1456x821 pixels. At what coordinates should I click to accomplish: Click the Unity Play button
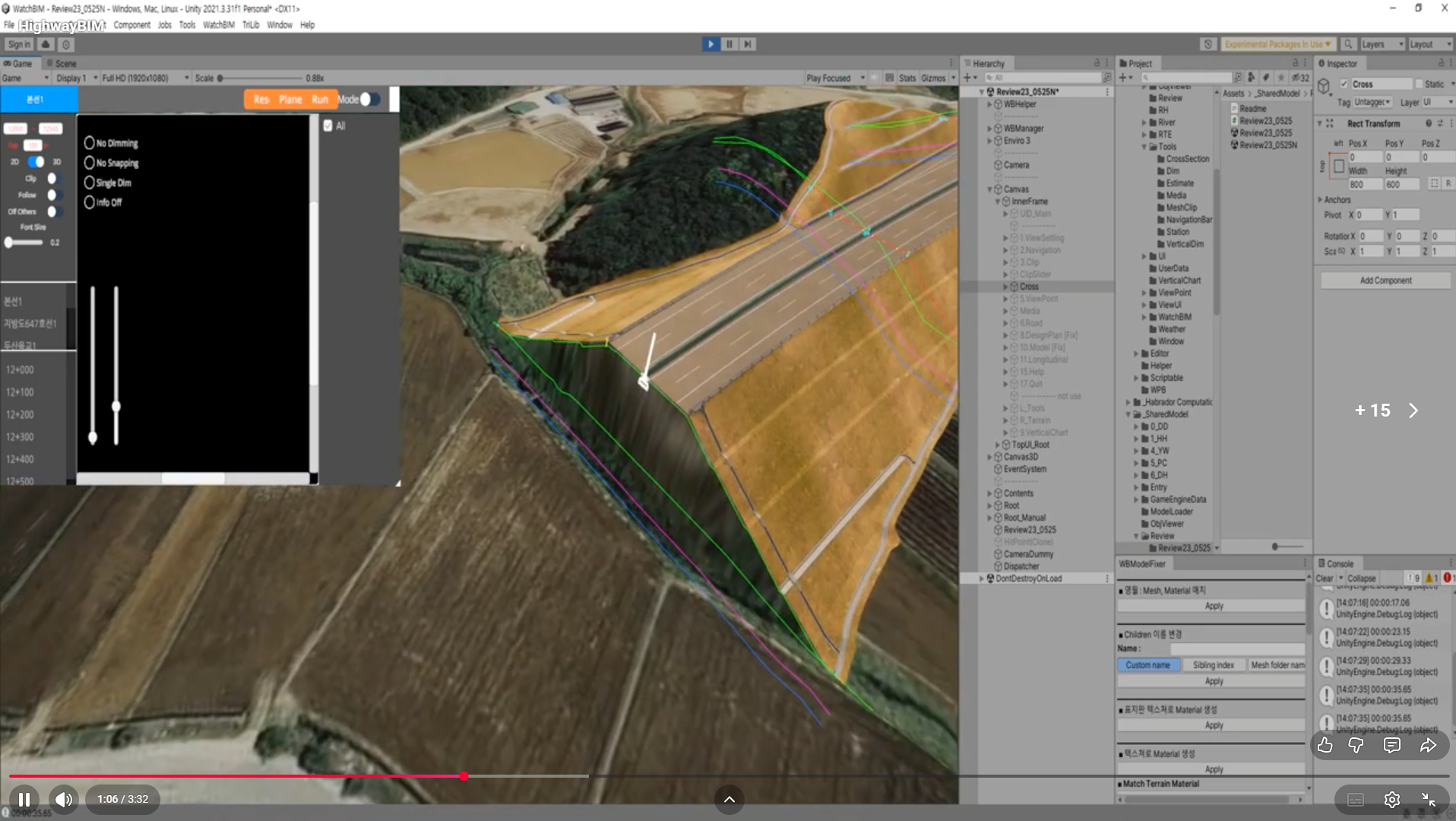711,44
